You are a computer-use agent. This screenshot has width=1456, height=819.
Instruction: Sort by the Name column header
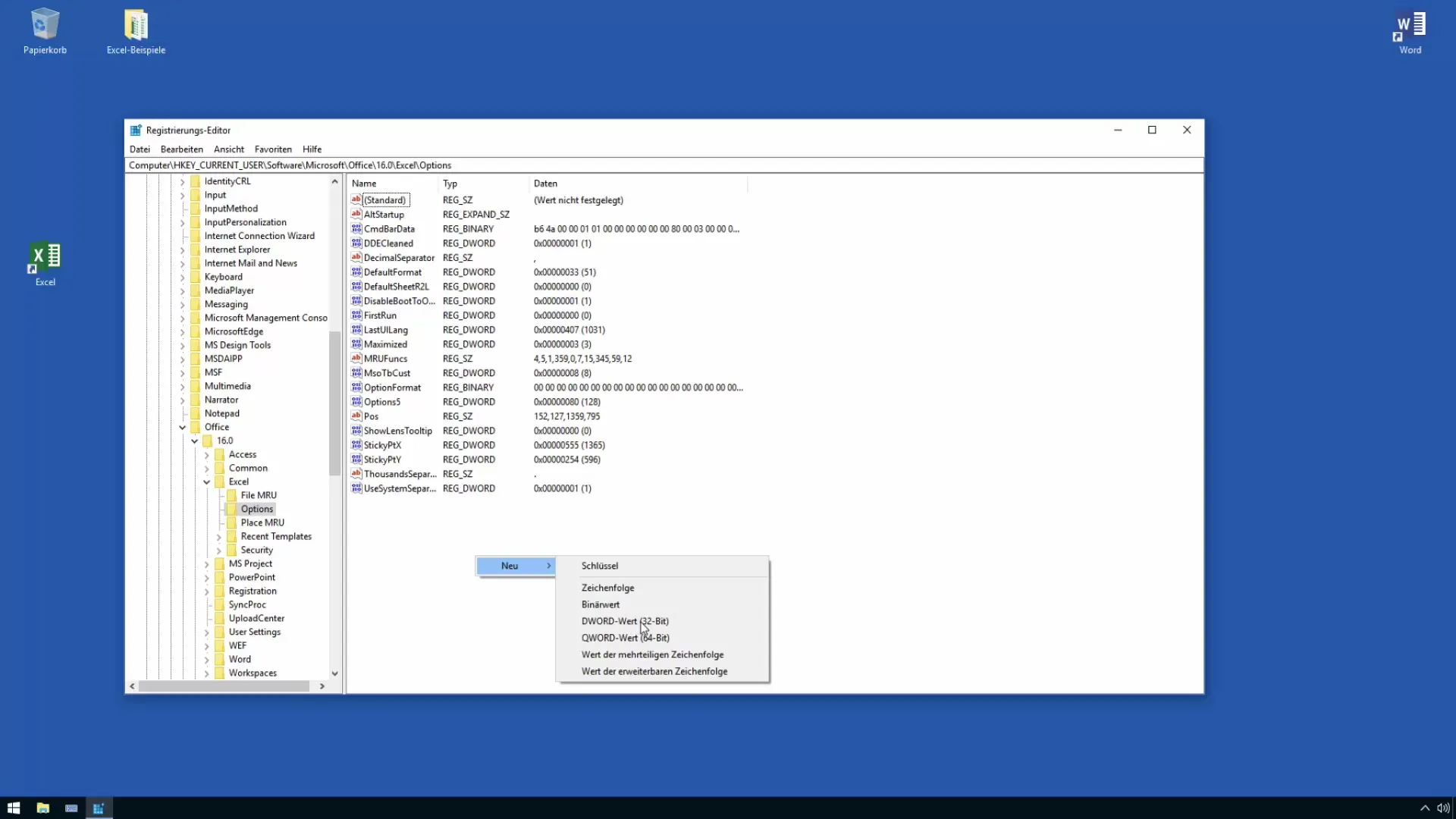(x=392, y=184)
